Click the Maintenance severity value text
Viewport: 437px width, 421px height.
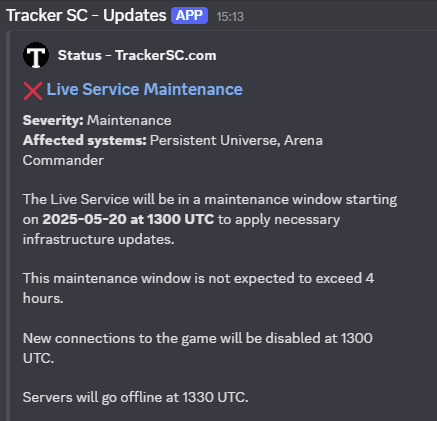point(129,120)
